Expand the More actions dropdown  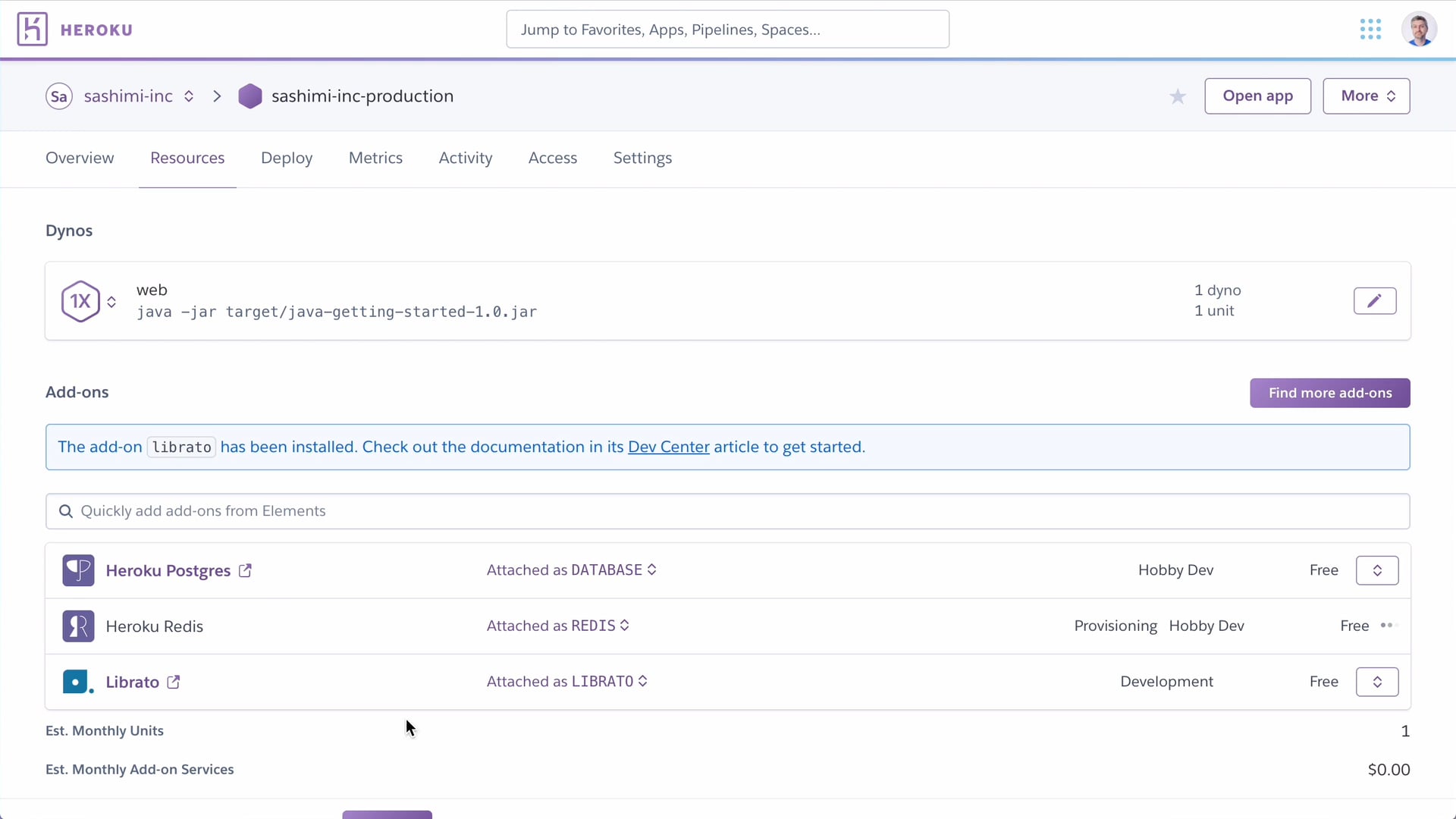1366,96
